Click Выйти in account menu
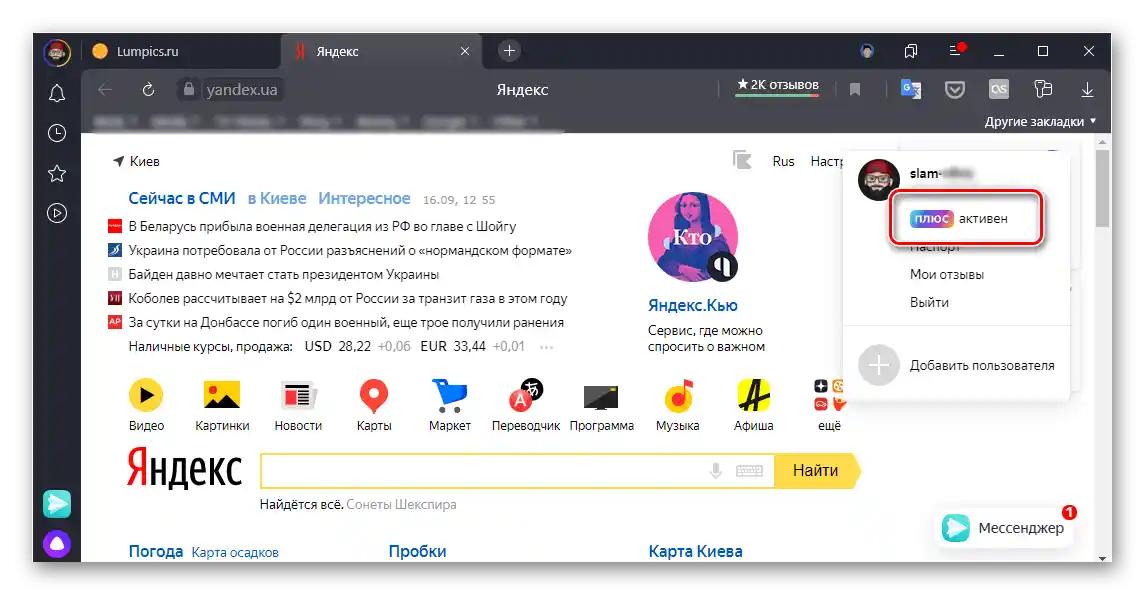The image size is (1144, 594). (x=930, y=302)
